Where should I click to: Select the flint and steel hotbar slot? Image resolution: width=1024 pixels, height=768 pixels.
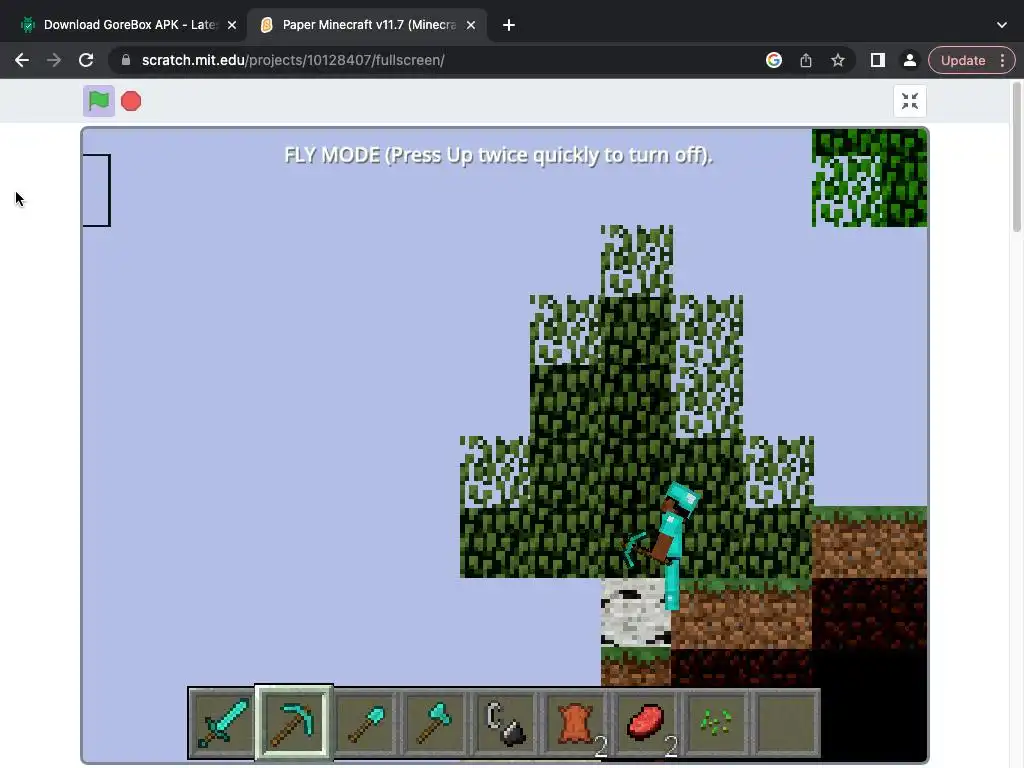pos(505,722)
